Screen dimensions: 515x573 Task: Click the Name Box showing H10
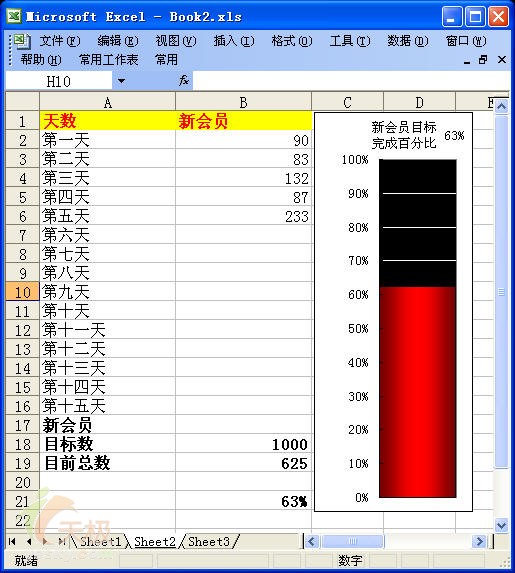(58, 81)
